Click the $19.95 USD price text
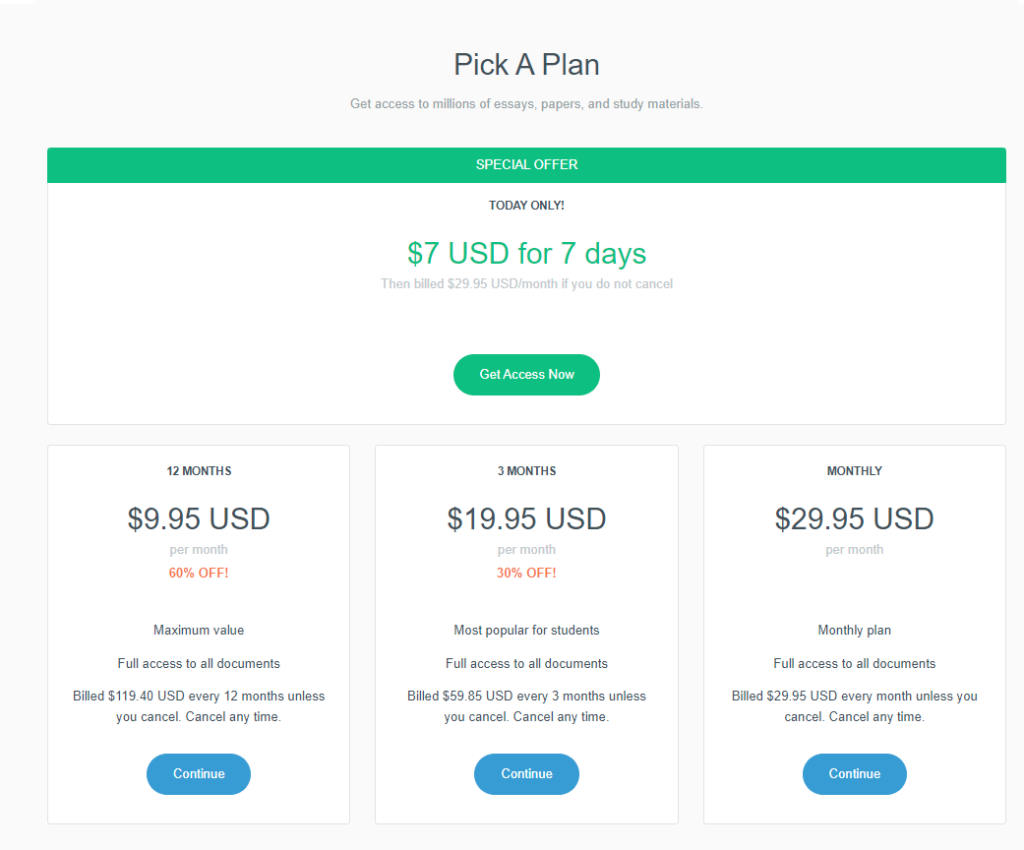The height and width of the screenshot is (850, 1024). [526, 518]
